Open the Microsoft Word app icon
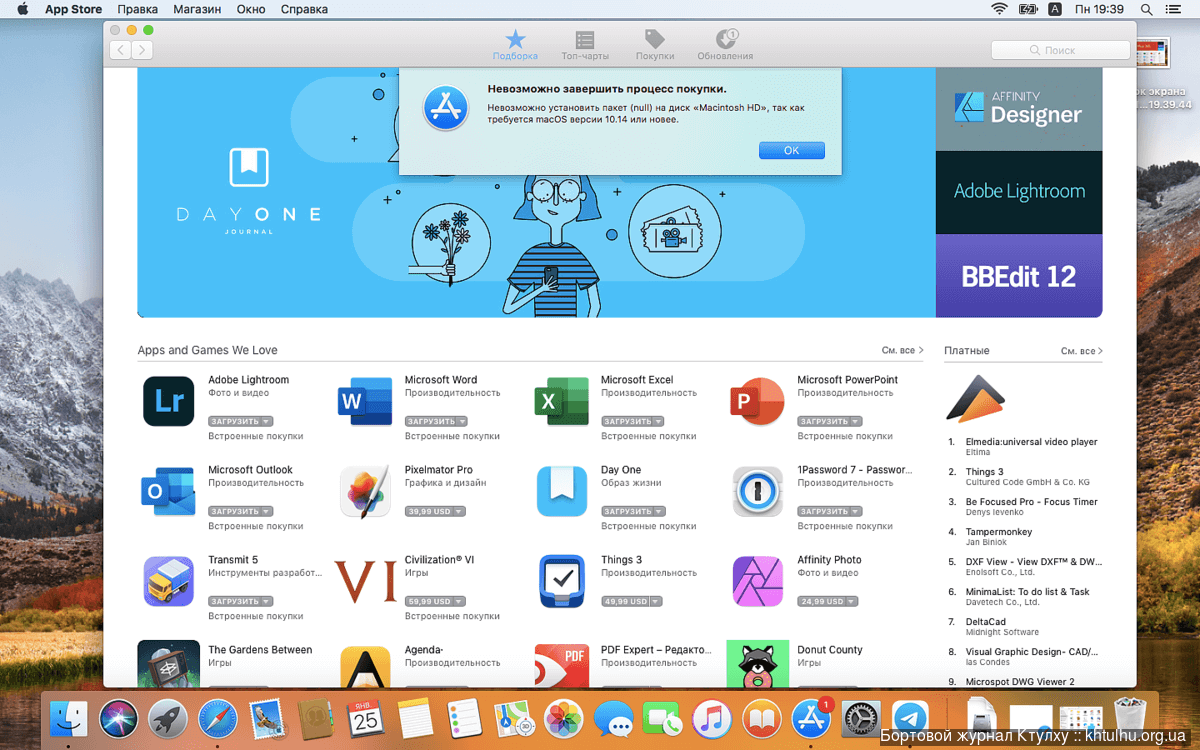Viewport: 1200px width, 750px height. tap(365, 402)
